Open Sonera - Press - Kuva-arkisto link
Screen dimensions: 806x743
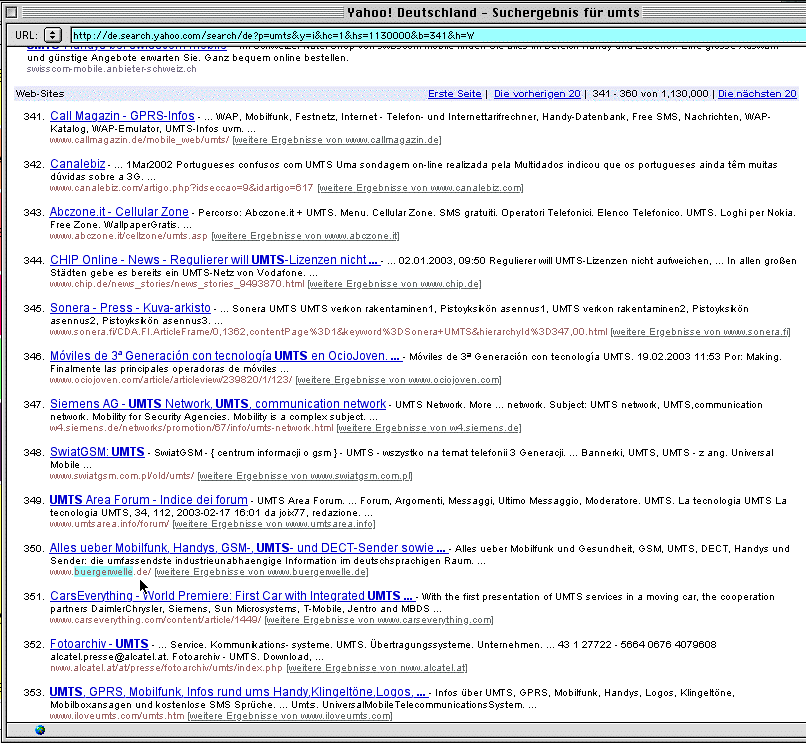click(130, 308)
